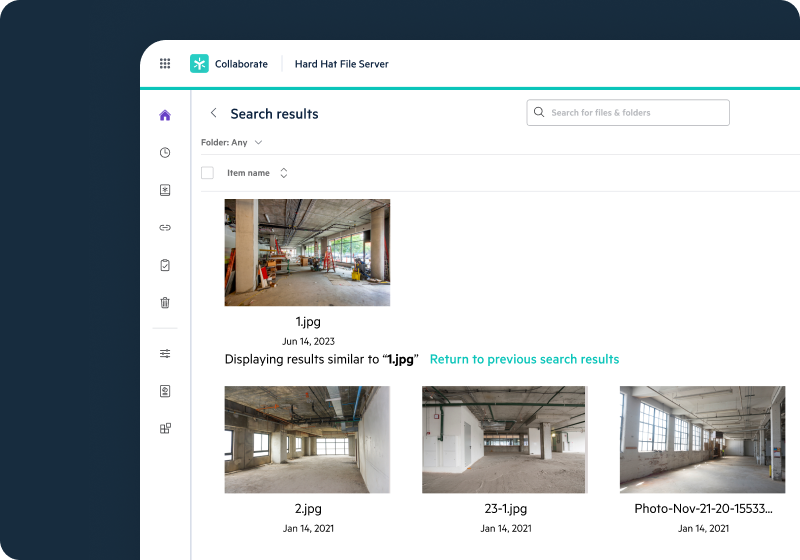Click the back arrow beside Search results

(213, 113)
